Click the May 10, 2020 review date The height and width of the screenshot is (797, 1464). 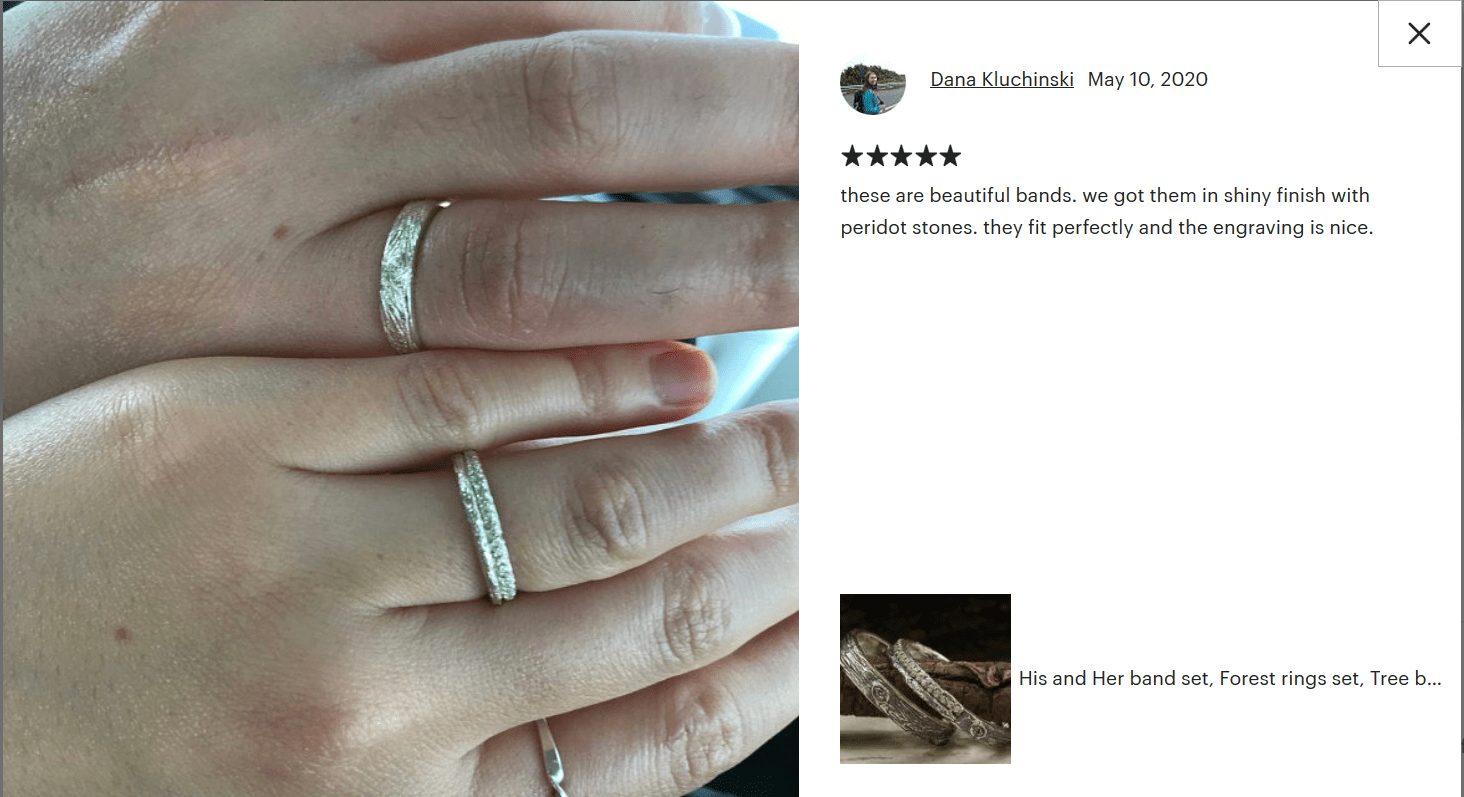coord(1148,80)
